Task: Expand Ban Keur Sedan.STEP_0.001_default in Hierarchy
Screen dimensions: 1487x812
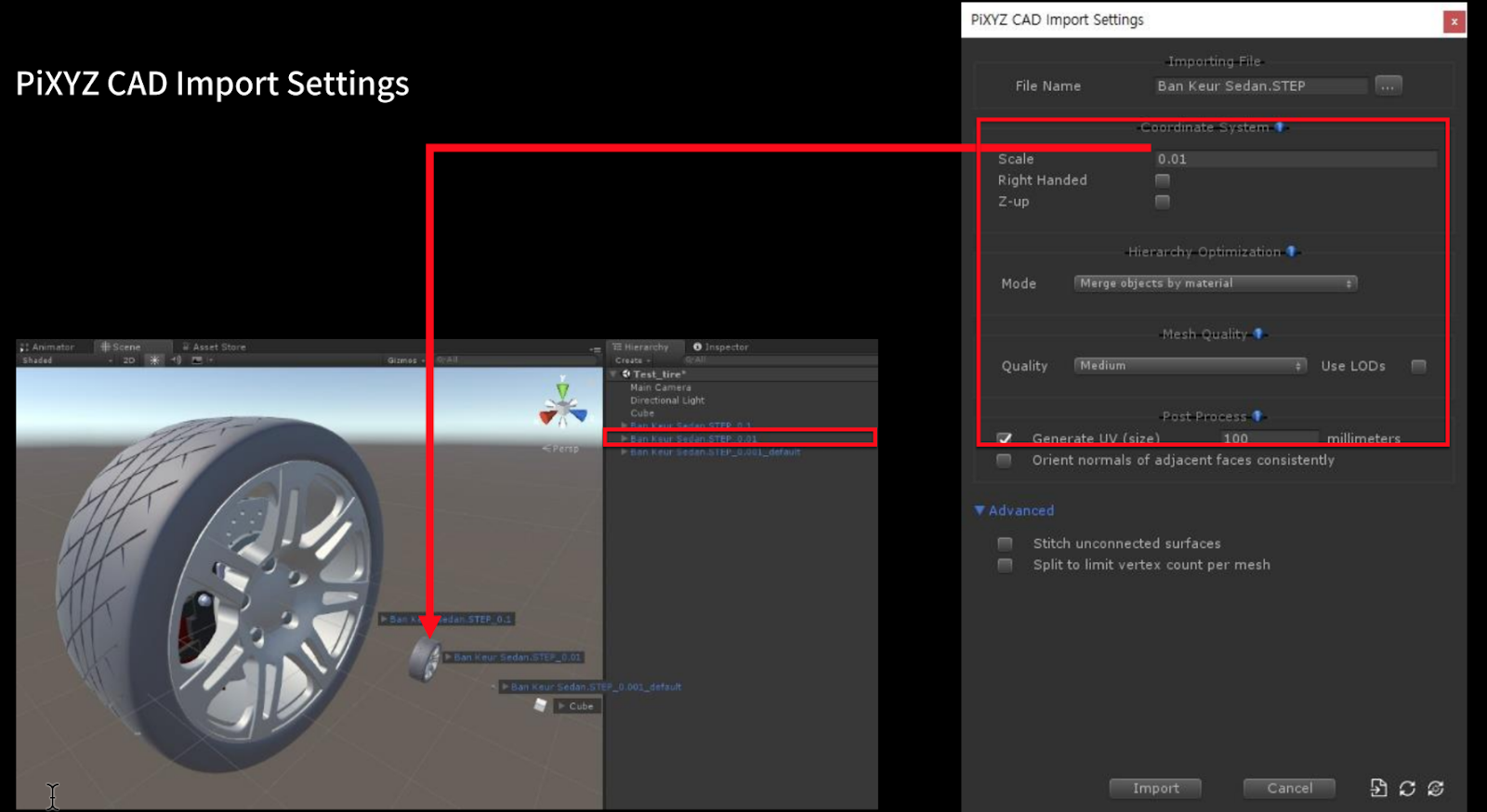Action: (x=625, y=452)
